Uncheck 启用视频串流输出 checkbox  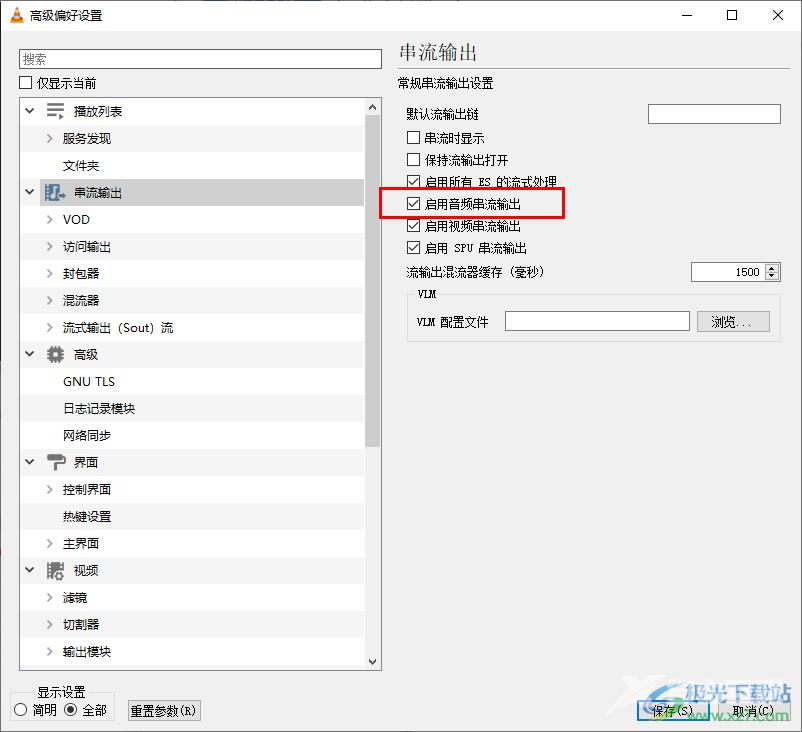coord(413,226)
